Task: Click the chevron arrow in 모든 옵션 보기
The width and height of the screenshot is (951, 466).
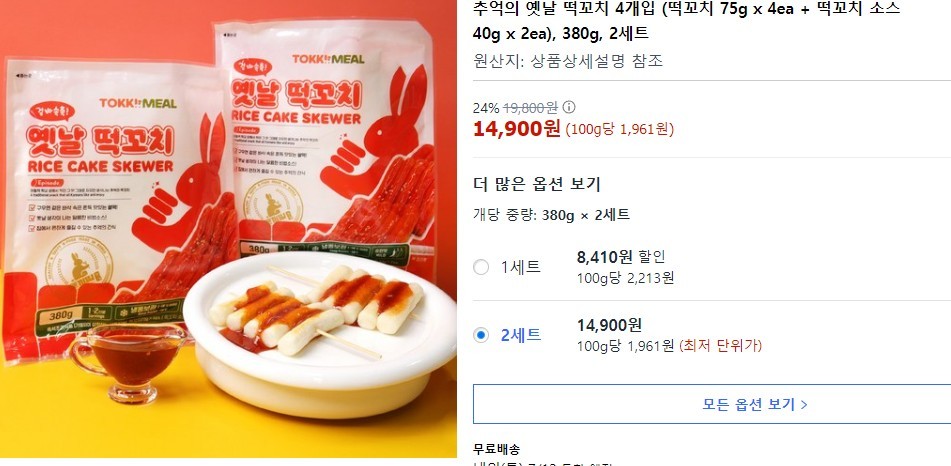Action: tap(804, 405)
